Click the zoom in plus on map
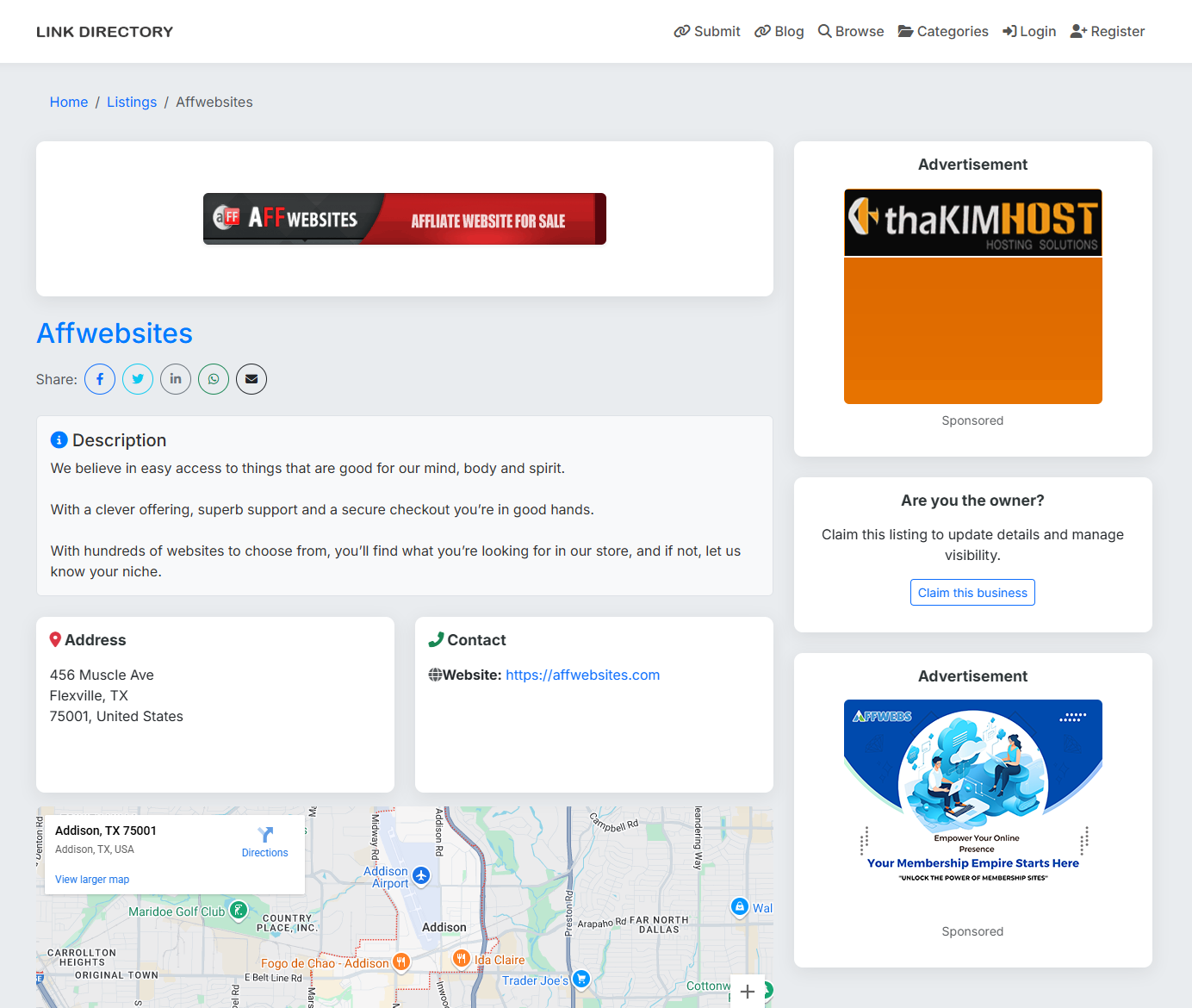1192x1008 pixels. point(747,992)
